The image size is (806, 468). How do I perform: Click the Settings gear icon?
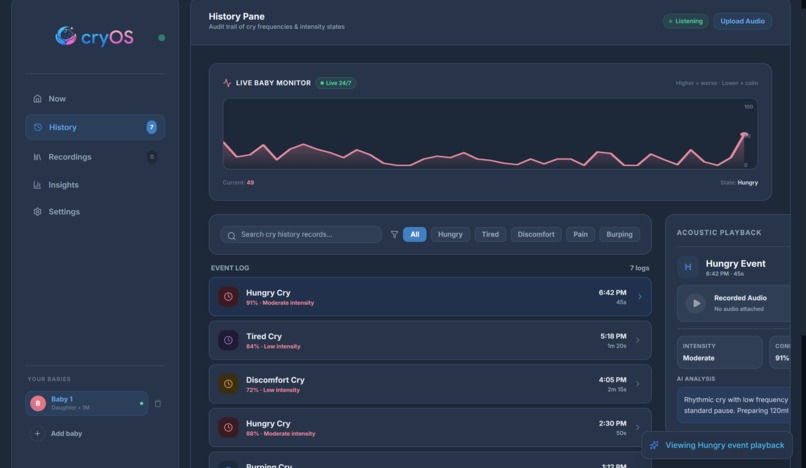click(x=38, y=211)
